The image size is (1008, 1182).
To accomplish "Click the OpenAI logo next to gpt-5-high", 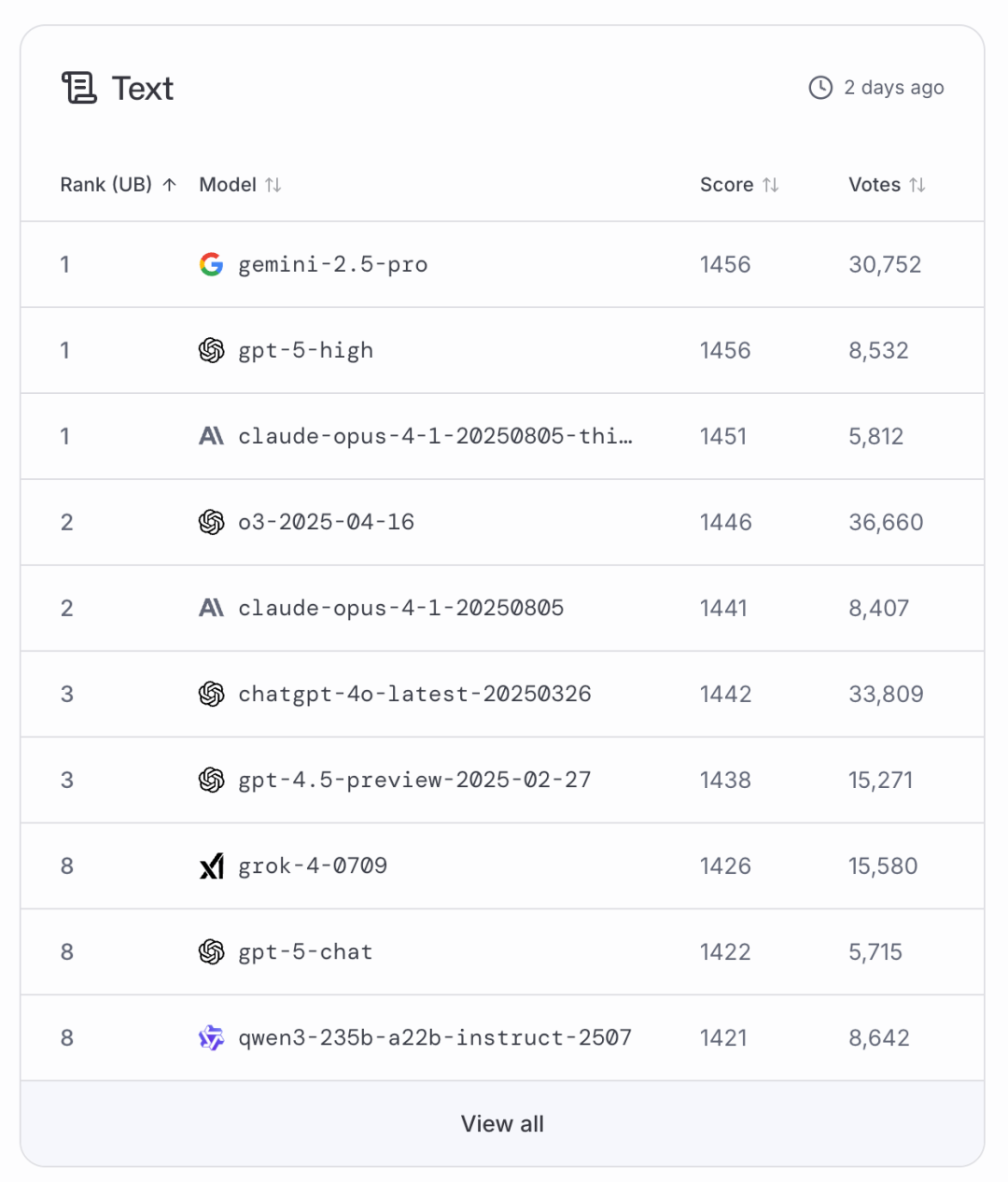I will pyautogui.click(x=211, y=350).
